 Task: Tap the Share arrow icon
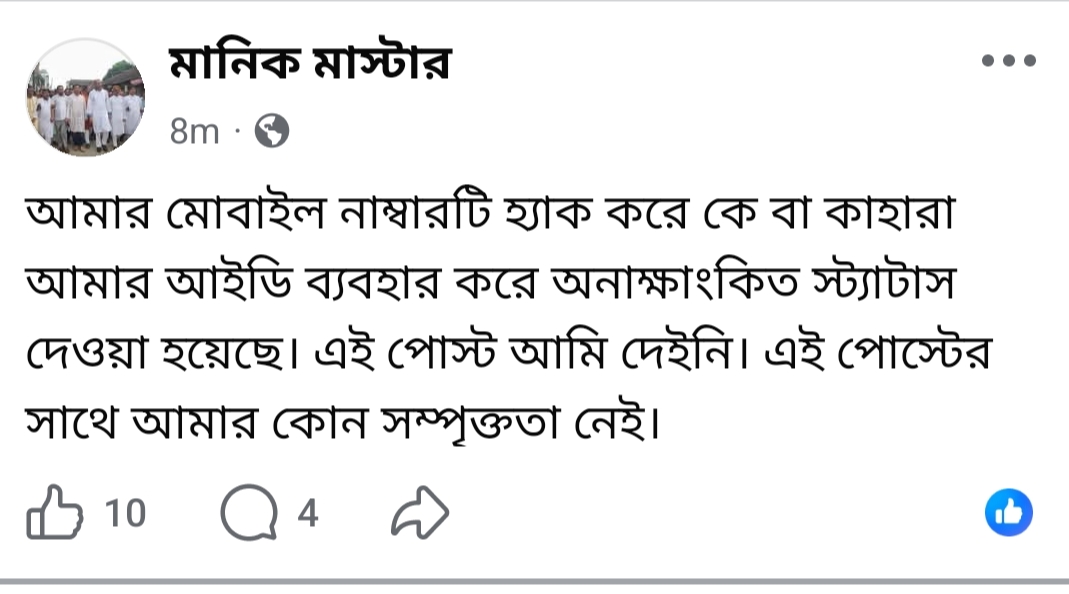[x=421, y=515]
